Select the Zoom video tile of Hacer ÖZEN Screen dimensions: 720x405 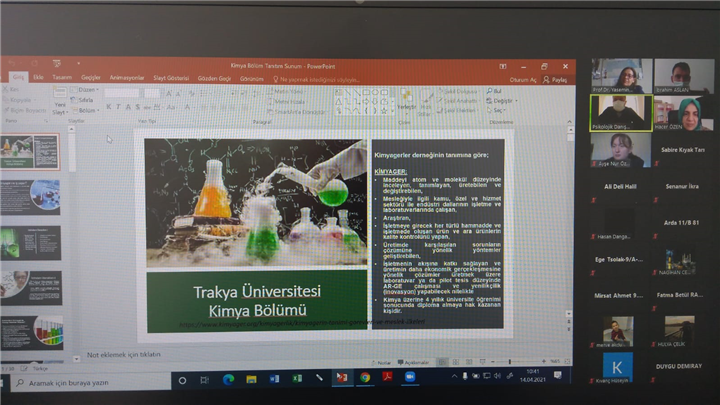coord(684,113)
